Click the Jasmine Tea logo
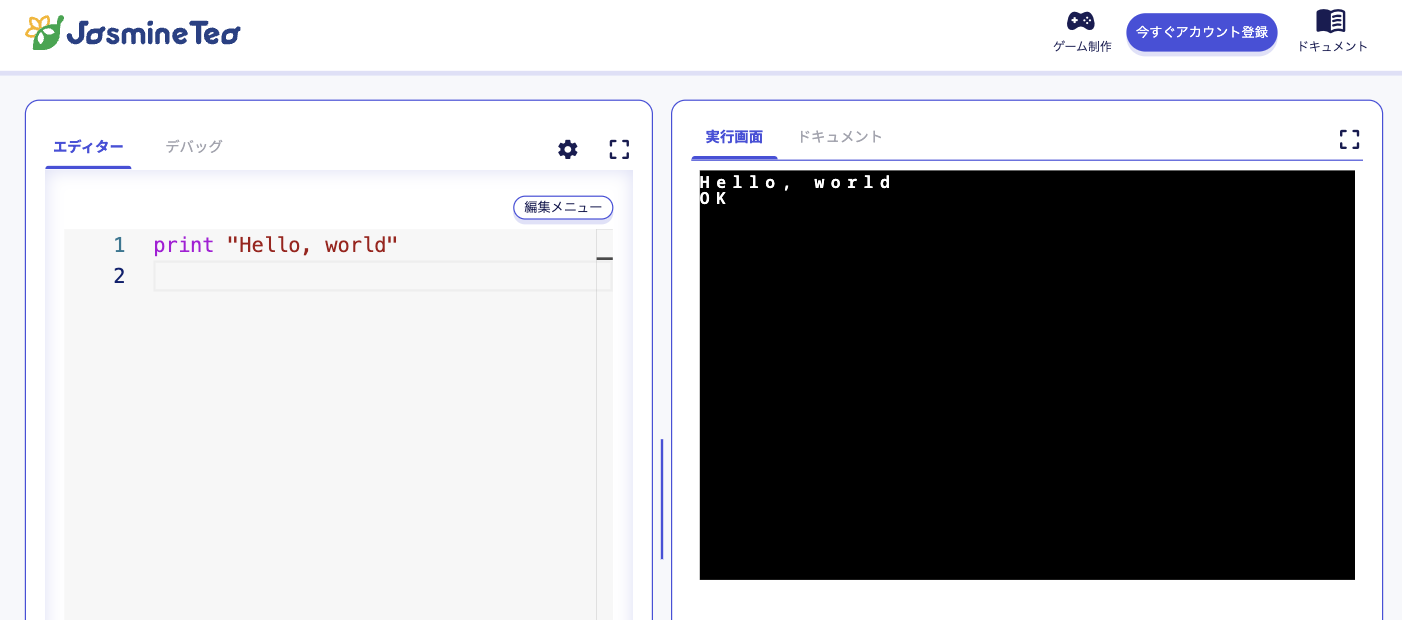 133,33
